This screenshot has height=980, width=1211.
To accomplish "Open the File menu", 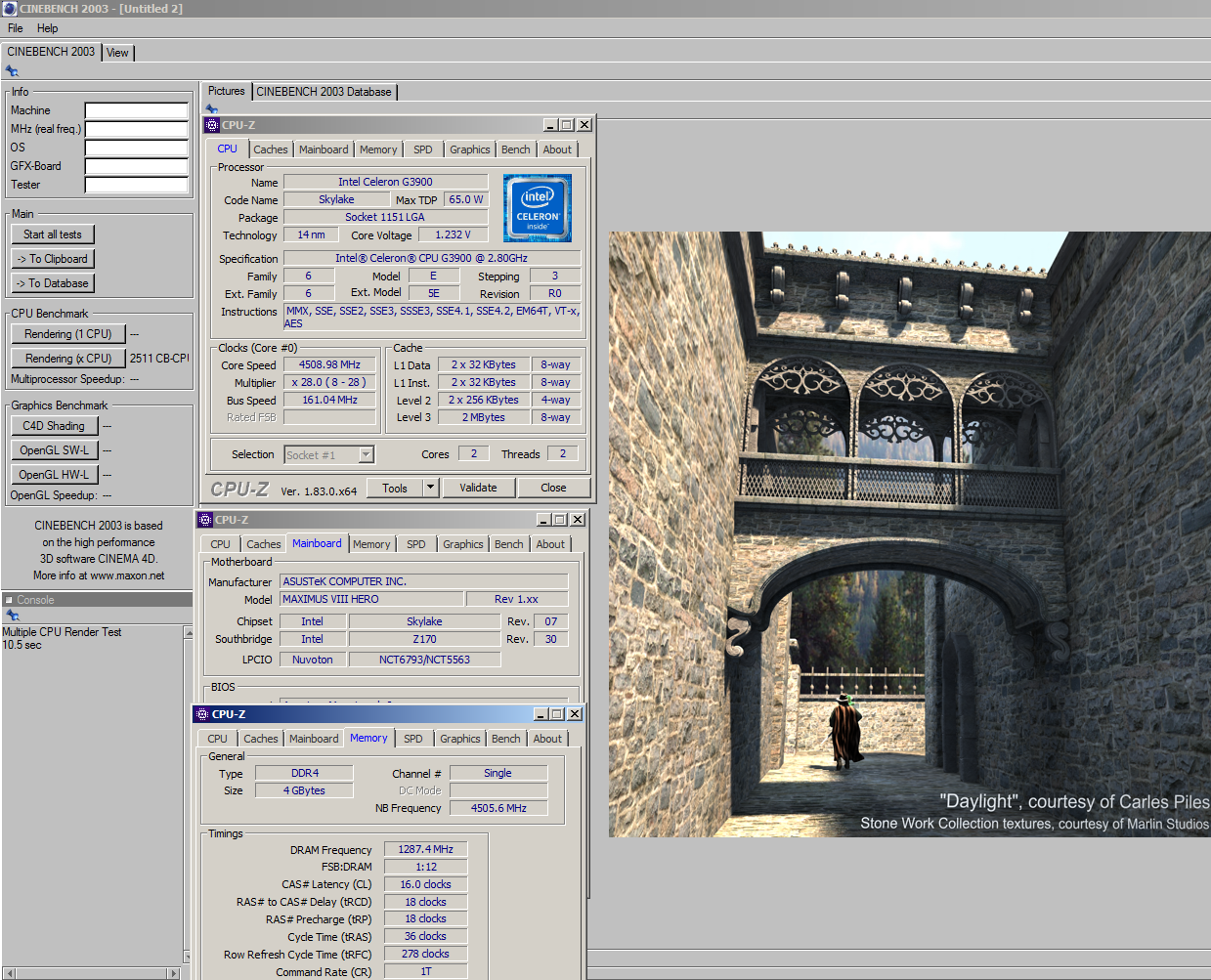I will (x=16, y=28).
